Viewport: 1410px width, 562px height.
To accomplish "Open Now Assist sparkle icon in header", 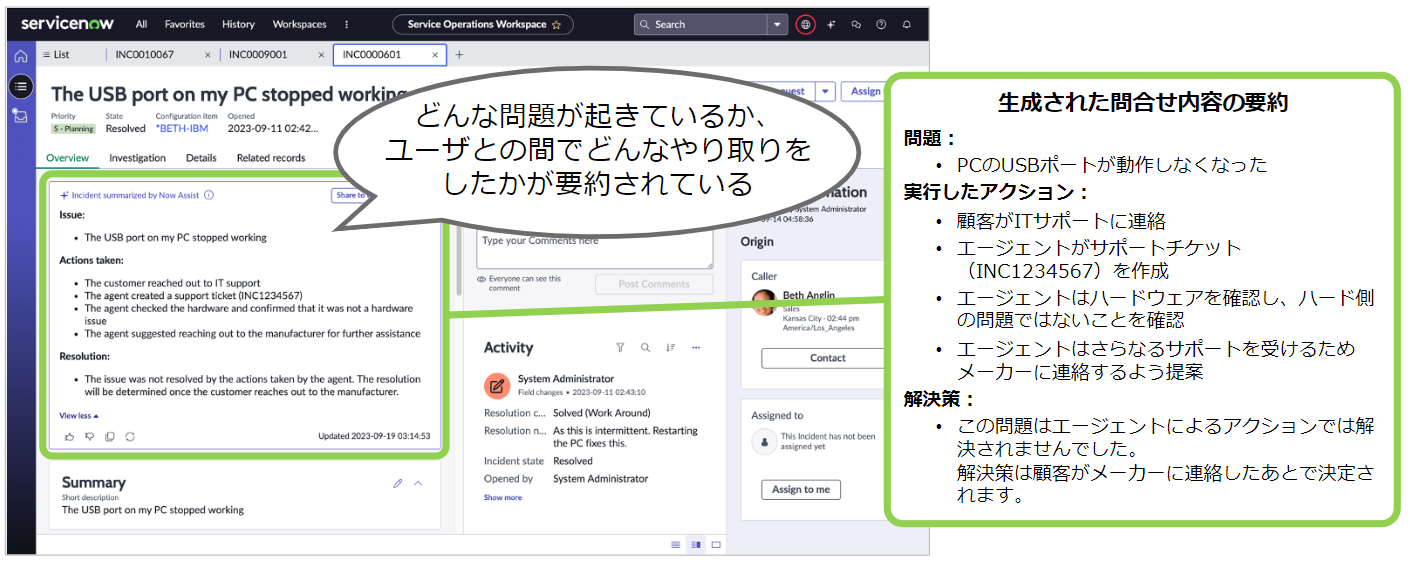I will [x=831, y=24].
